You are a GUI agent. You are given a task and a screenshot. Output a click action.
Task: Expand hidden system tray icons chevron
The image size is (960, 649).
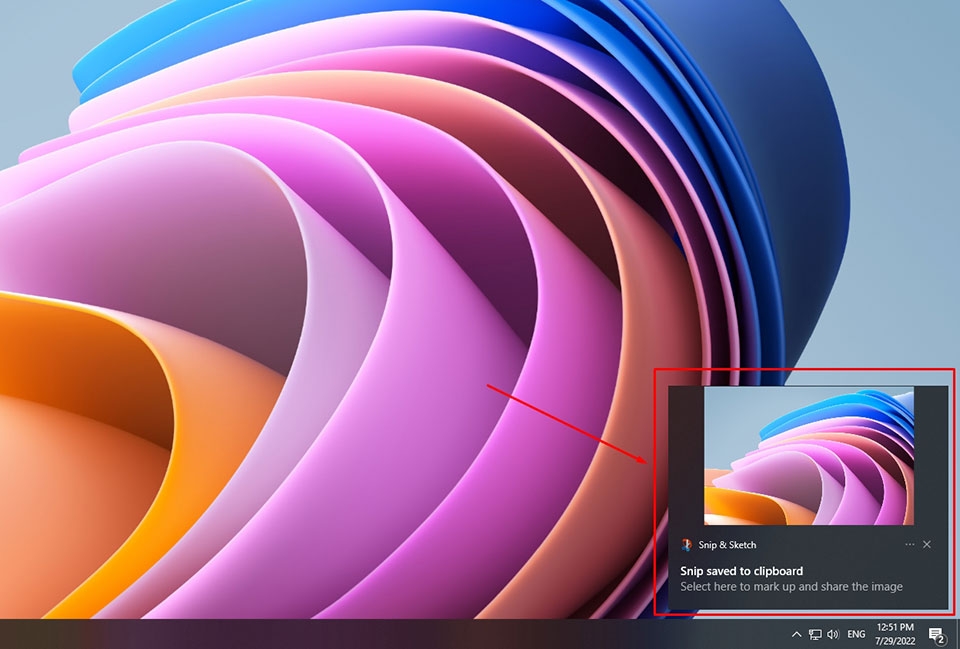(796, 634)
